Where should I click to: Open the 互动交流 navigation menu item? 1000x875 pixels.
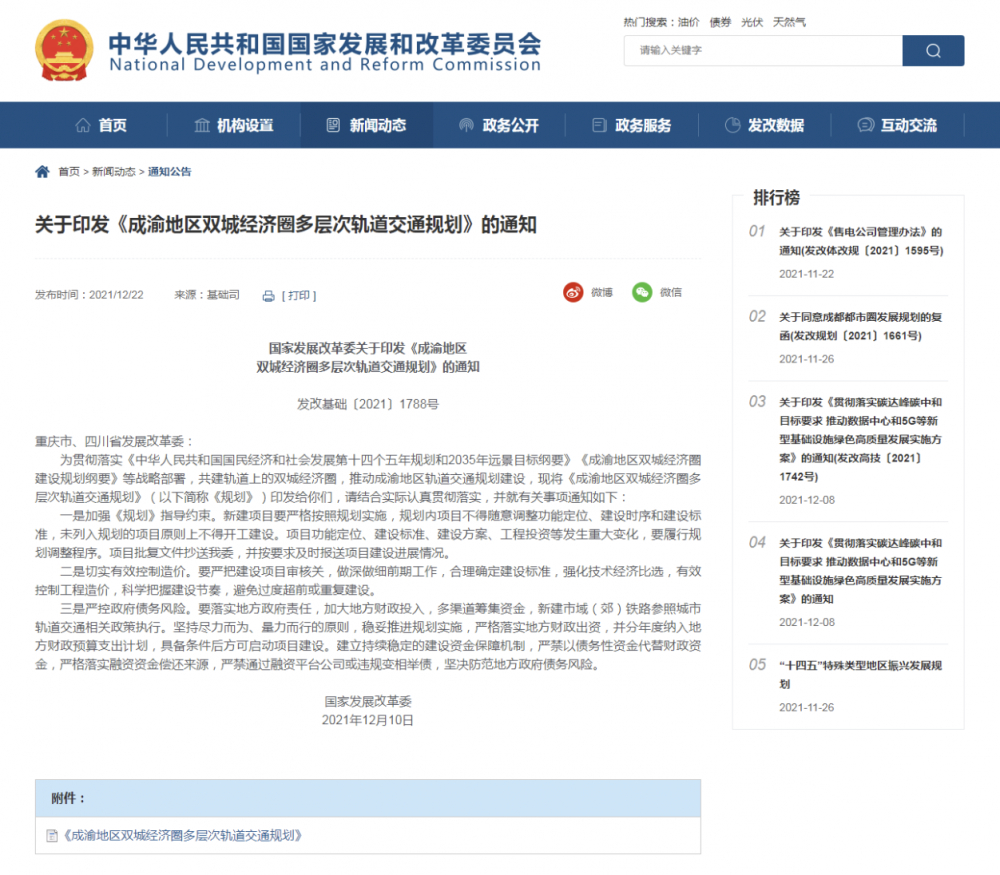[909, 125]
